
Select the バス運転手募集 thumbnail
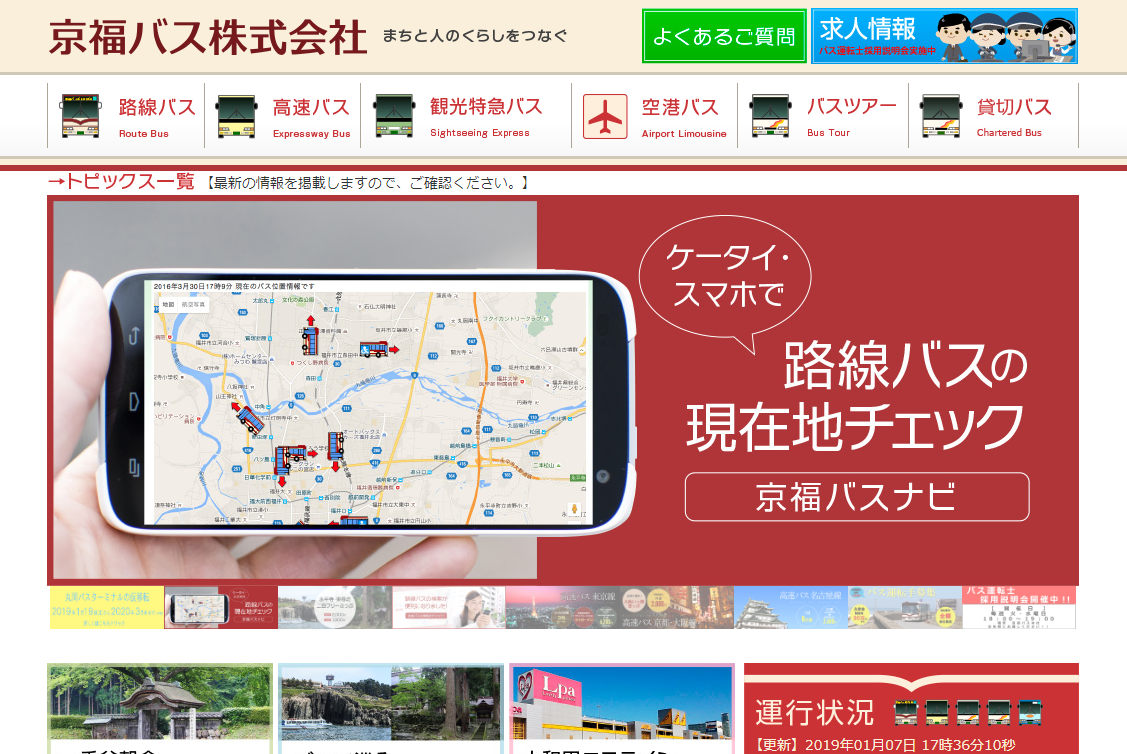tap(905, 607)
